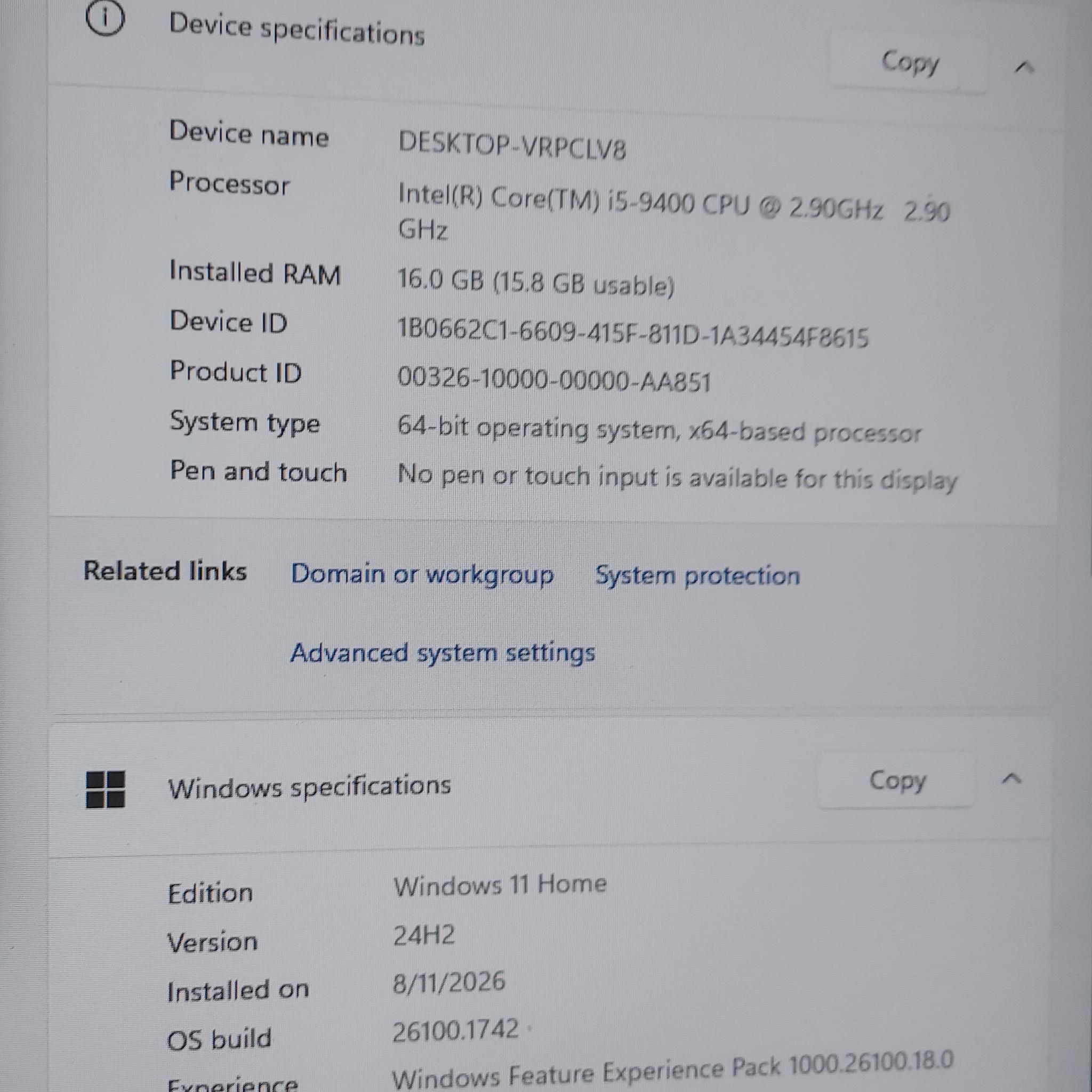This screenshot has width=1092, height=1092.
Task: Click the Windows logo beside Windows specifications
Action: tap(105, 790)
